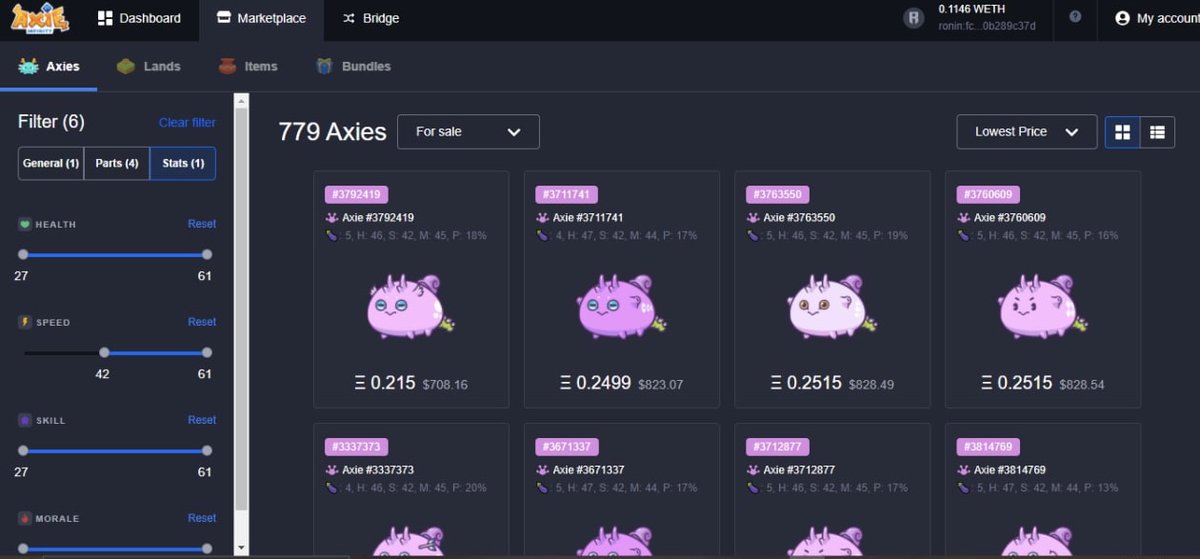Click the Health heart icon
Image resolution: width=1200 pixels, height=559 pixels.
[x=25, y=224]
